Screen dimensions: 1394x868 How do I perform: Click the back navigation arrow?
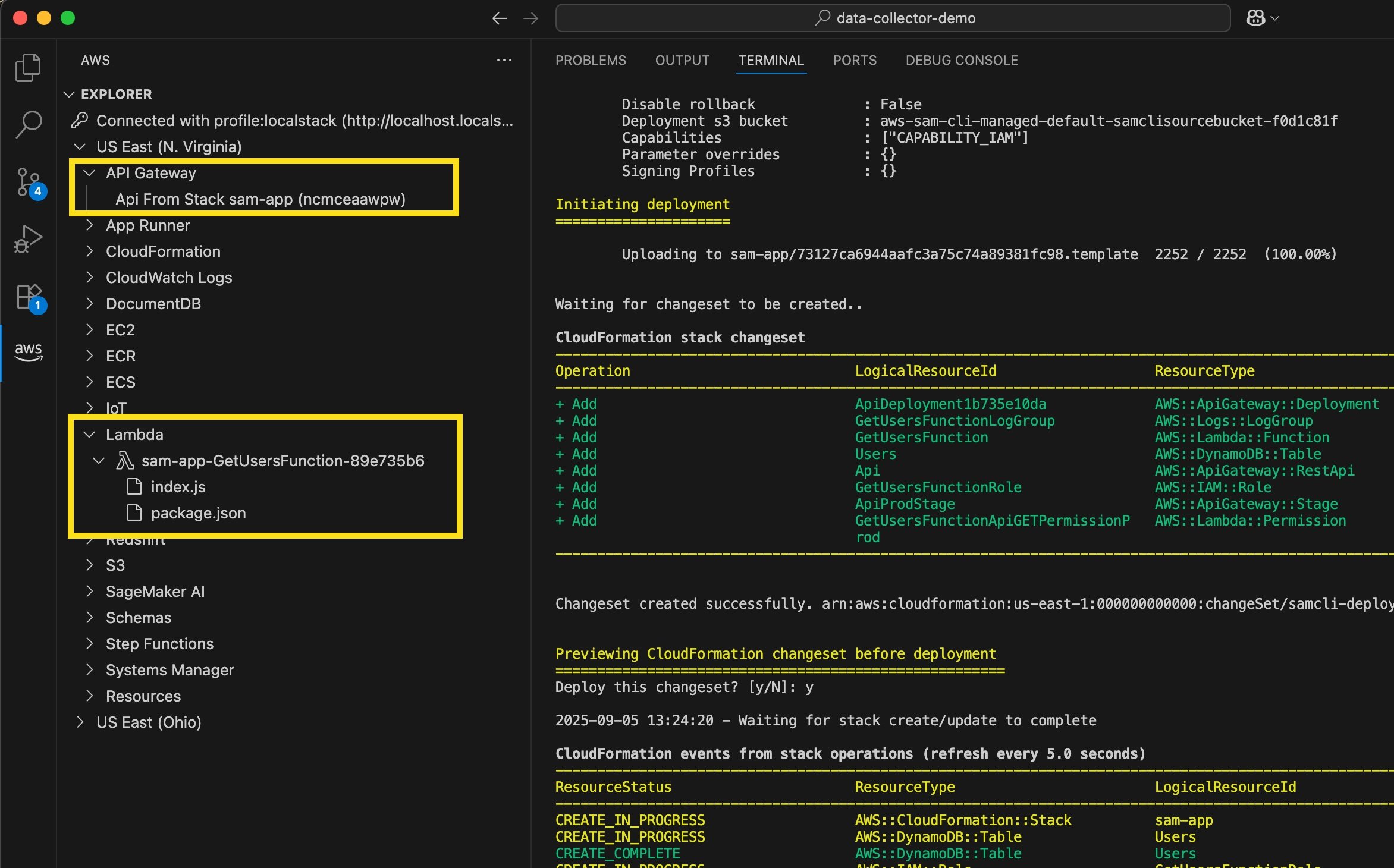[x=500, y=18]
